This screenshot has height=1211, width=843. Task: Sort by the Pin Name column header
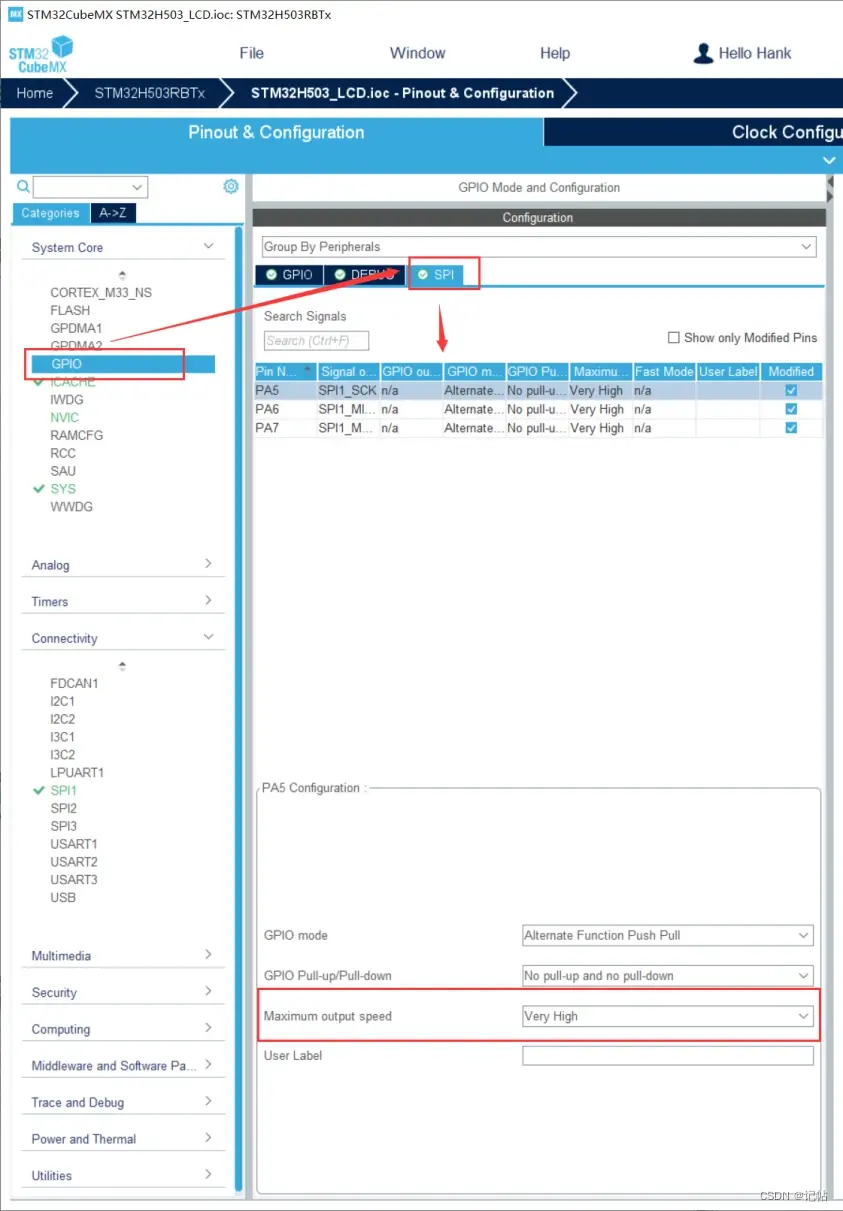285,371
